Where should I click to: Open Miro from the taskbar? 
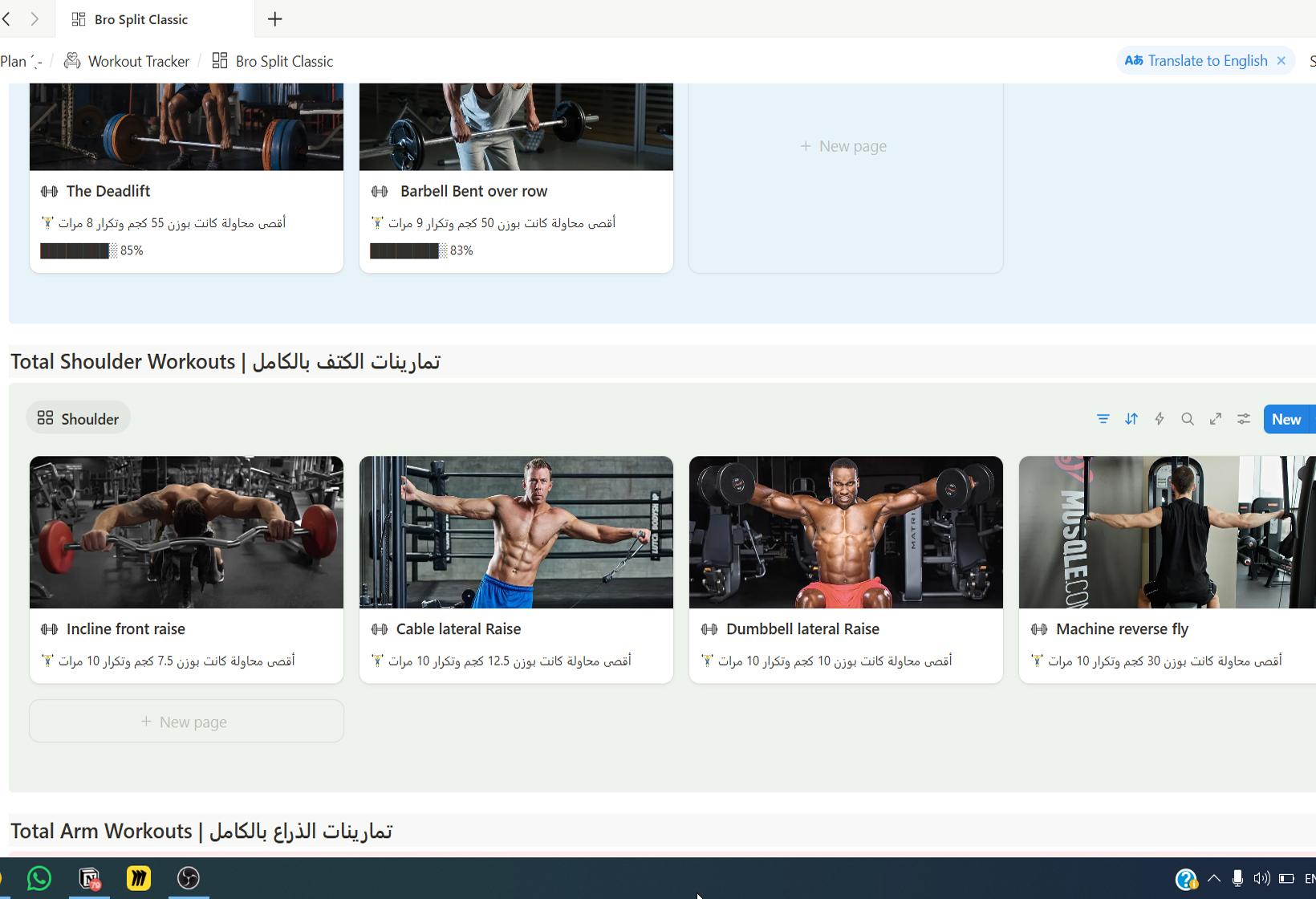(x=138, y=878)
